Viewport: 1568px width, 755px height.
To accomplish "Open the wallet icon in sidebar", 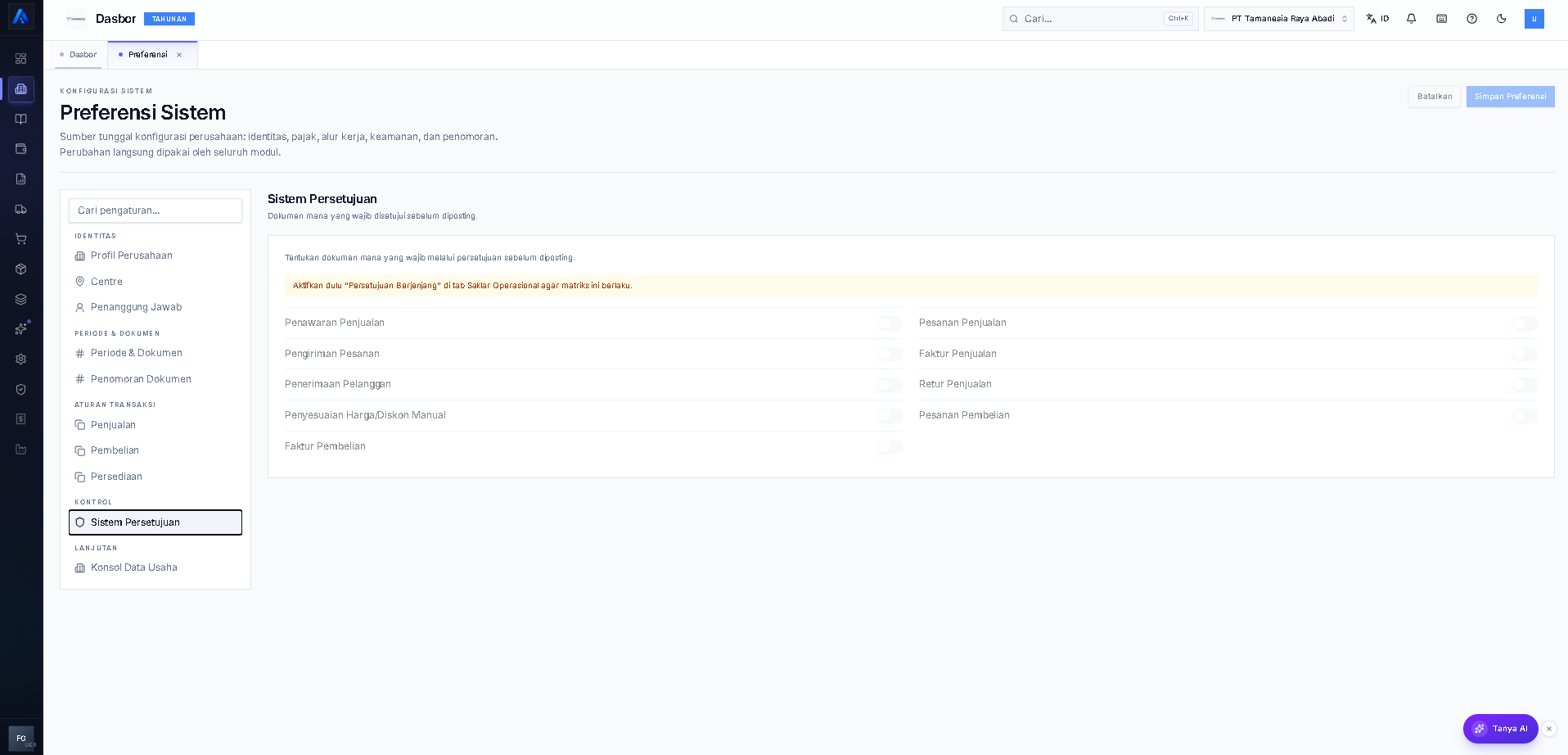I will pos(21,149).
